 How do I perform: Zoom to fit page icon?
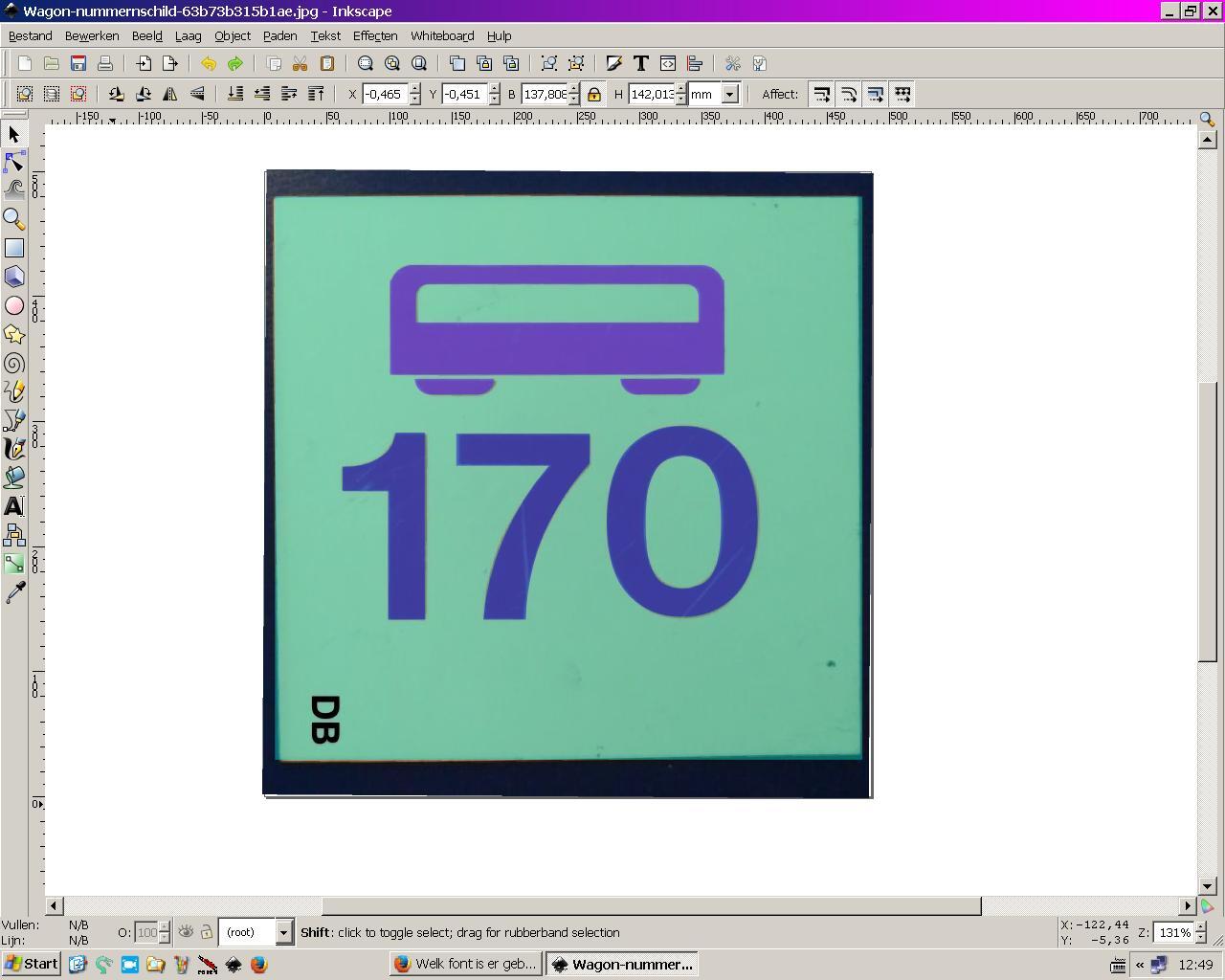419,64
